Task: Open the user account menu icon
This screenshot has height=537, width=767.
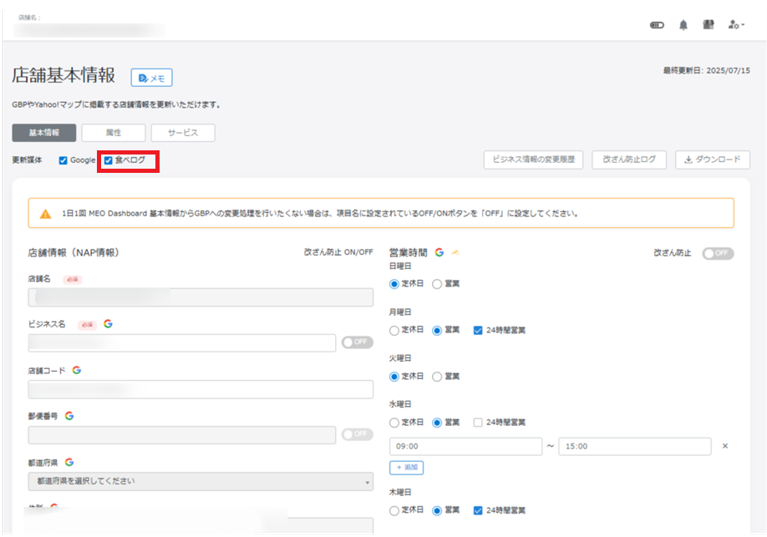Action: tap(736, 25)
